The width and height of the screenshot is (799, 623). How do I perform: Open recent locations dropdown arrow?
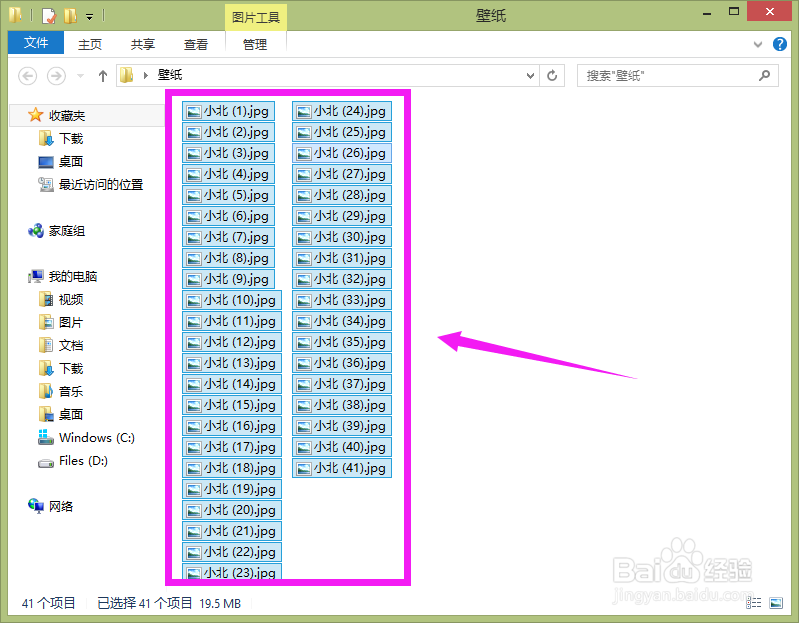click(x=80, y=76)
